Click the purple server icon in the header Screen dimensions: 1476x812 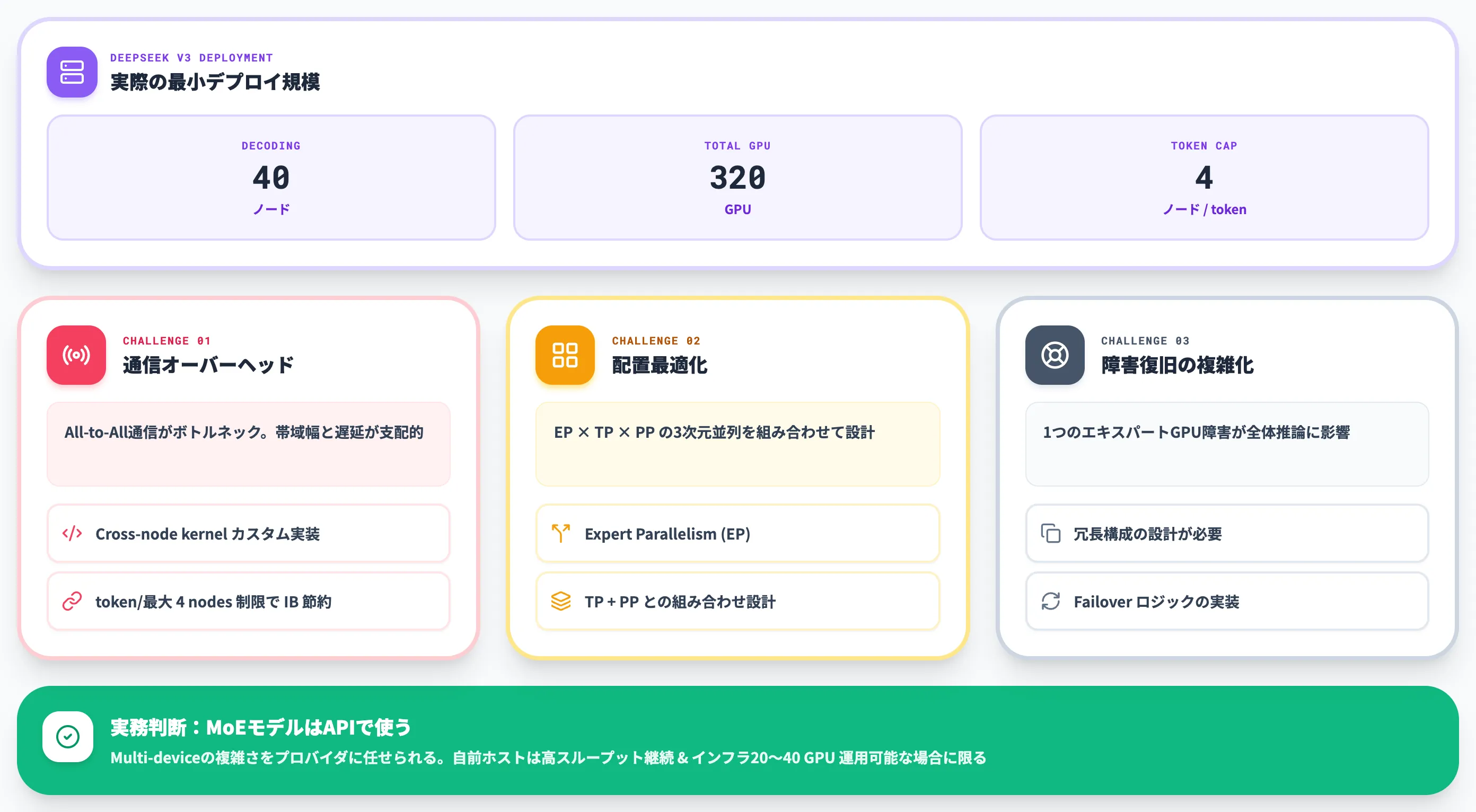coord(72,72)
